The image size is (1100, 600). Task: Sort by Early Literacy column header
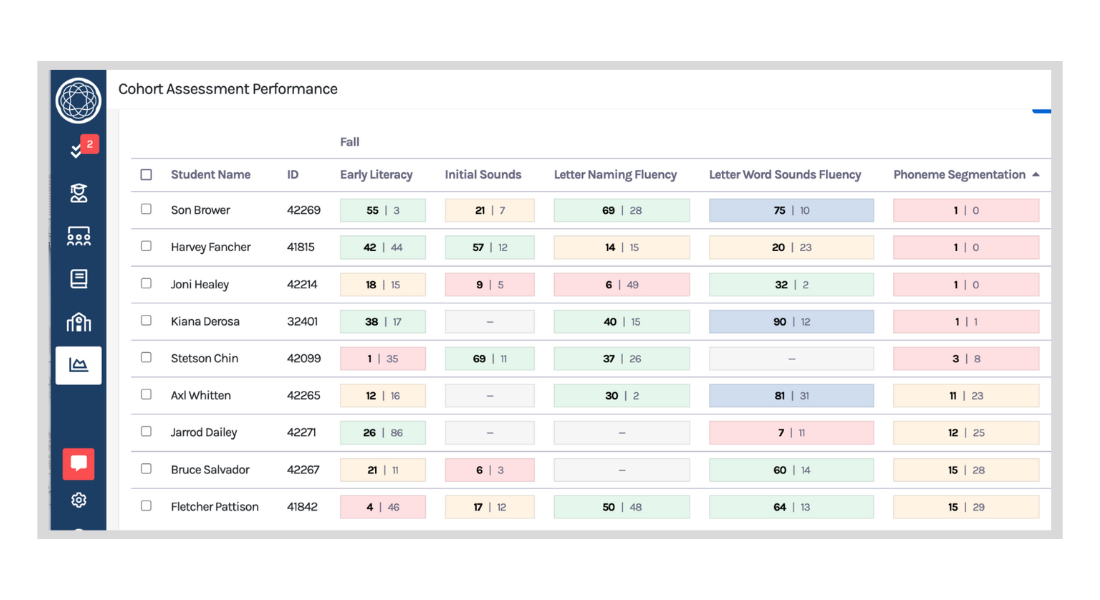tap(376, 175)
